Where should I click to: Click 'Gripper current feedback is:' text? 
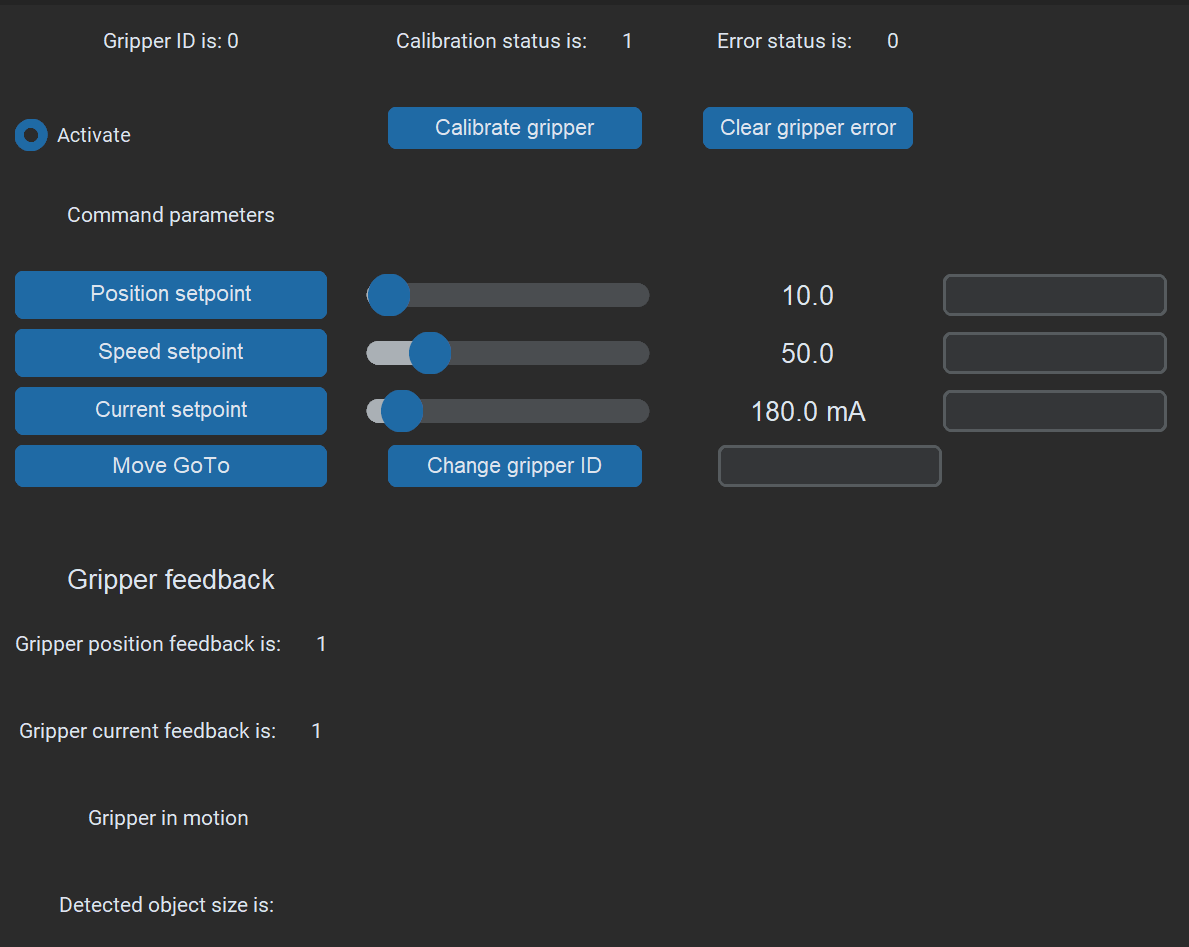coord(147,731)
